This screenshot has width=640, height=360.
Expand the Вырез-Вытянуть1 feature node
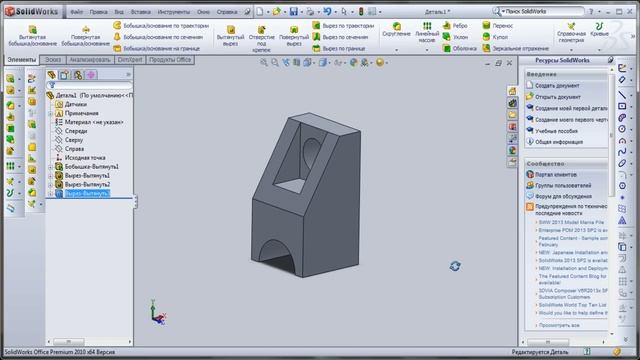coord(51,176)
